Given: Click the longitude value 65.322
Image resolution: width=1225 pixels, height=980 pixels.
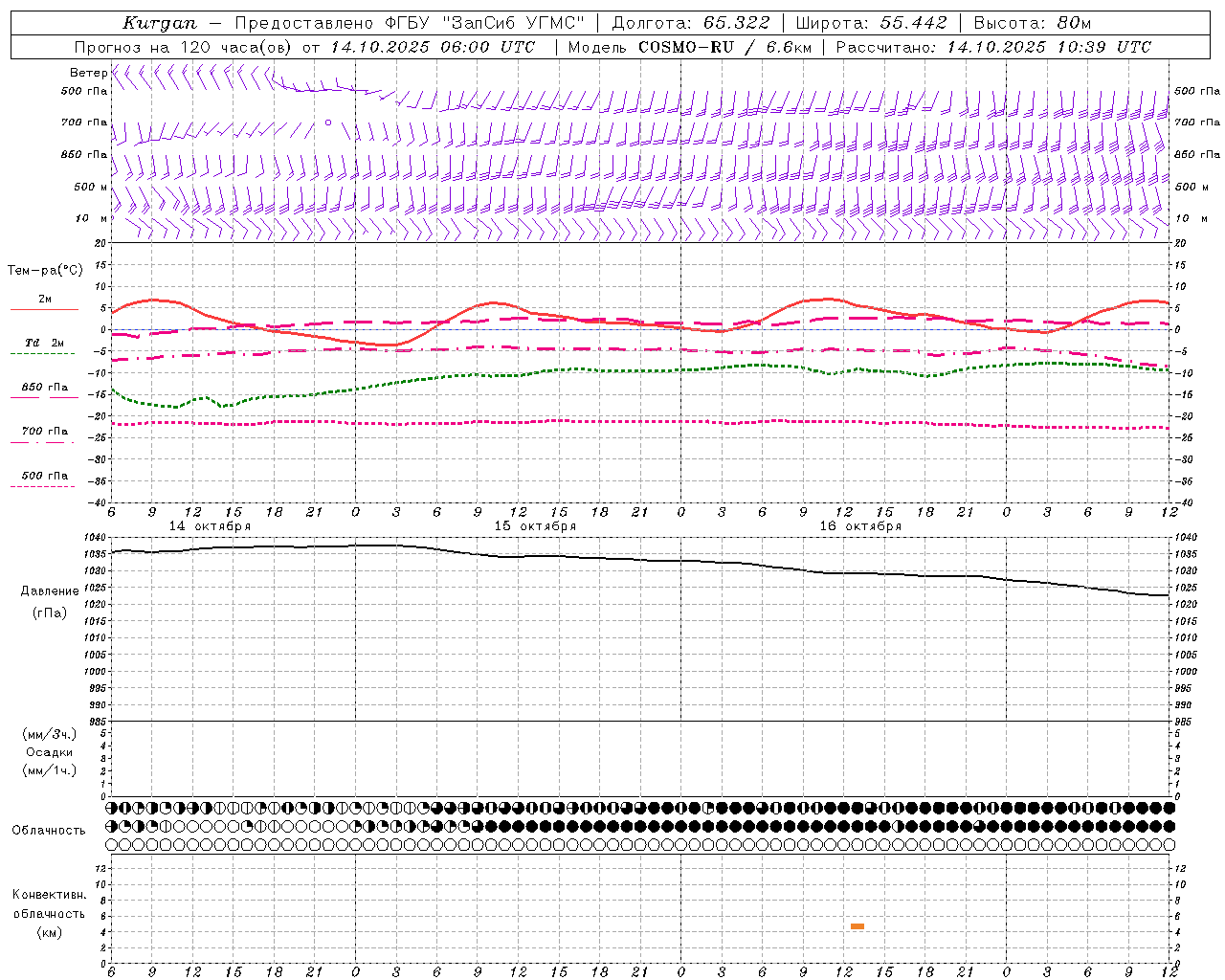Looking at the screenshot, I should (x=737, y=23).
